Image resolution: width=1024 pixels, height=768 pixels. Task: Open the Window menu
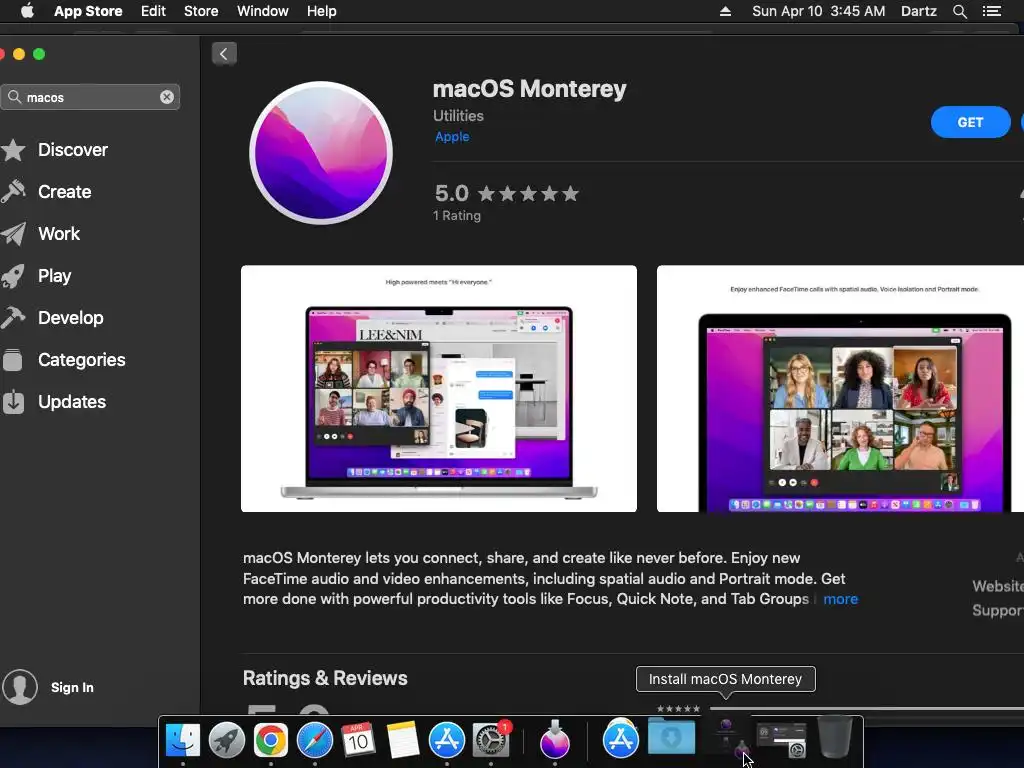263,11
